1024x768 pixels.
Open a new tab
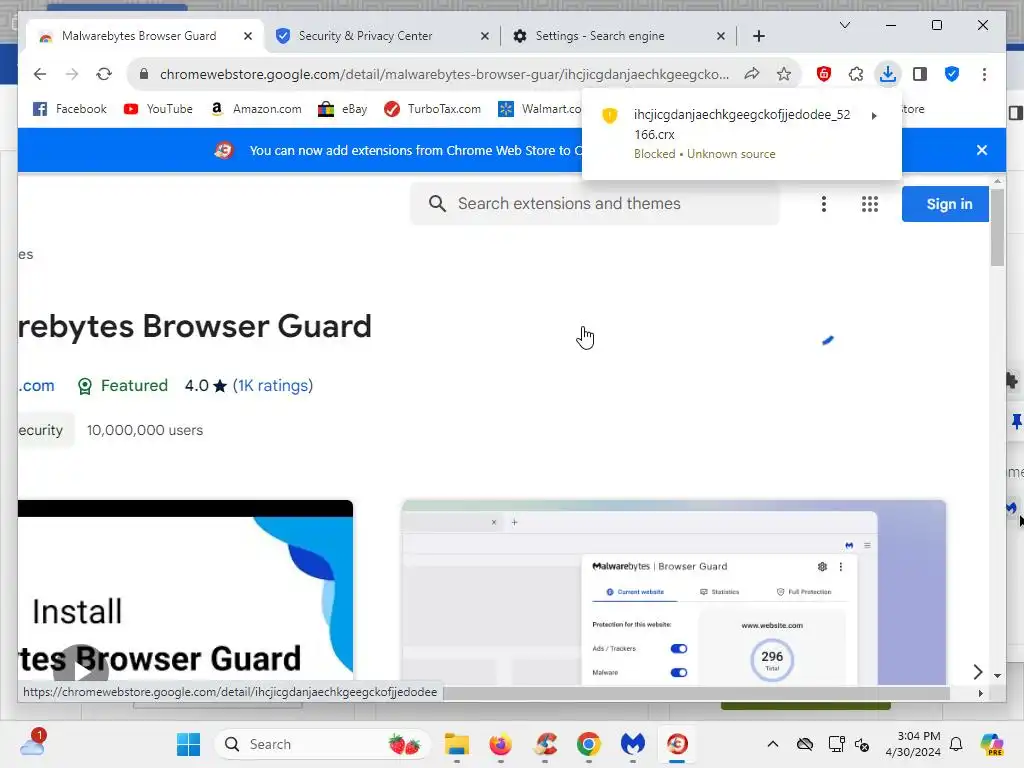point(758,36)
